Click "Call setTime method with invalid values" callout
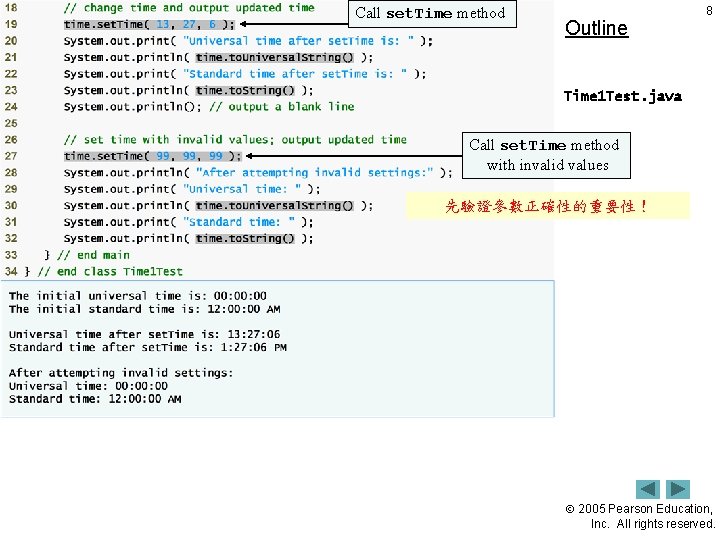 pos(546,155)
